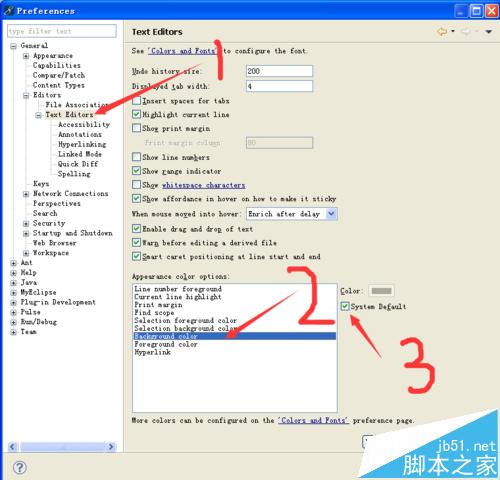
Task: Select Hyperlinking under Text Editors
Action: click(x=82, y=144)
